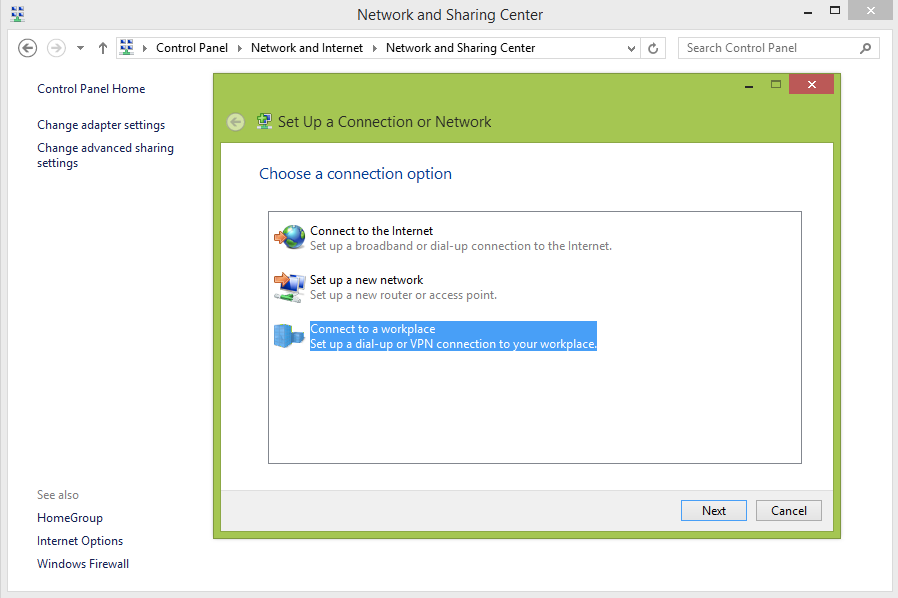Click the Connect to the Internet globe icon
This screenshot has width=898, height=598.
coord(290,237)
